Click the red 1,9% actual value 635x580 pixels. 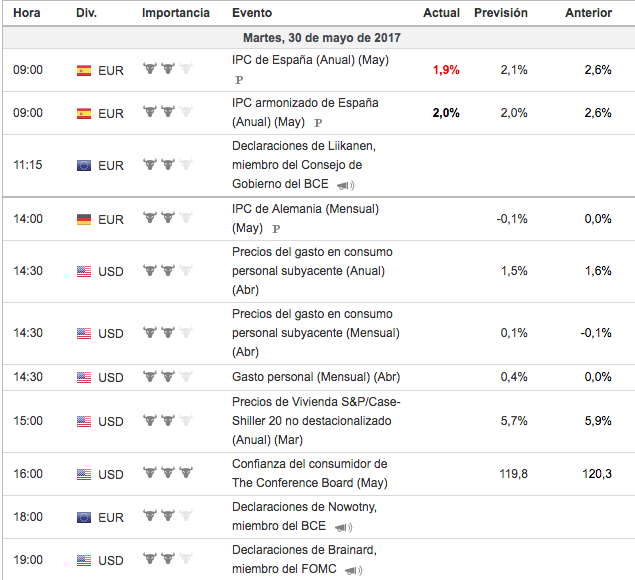[446, 71]
